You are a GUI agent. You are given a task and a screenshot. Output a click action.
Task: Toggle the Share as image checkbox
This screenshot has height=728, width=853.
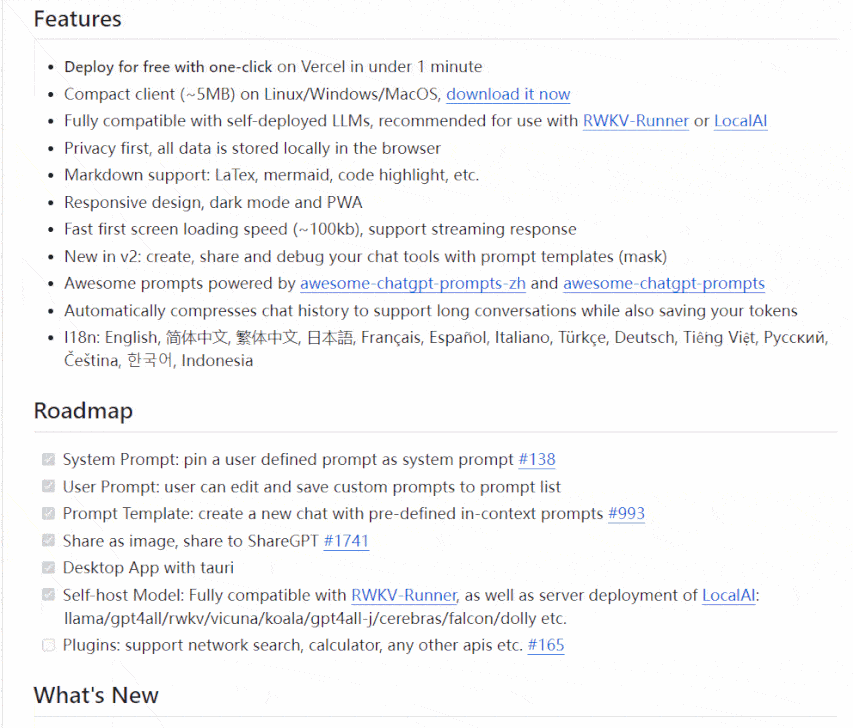coord(48,540)
